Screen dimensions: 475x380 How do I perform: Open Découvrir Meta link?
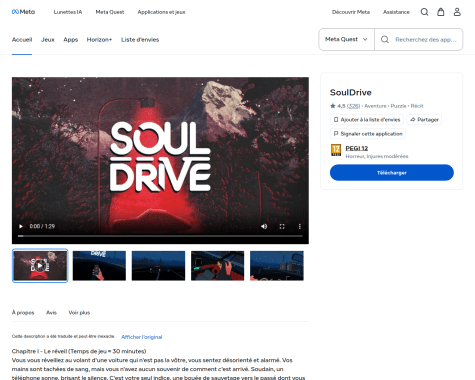tap(351, 12)
